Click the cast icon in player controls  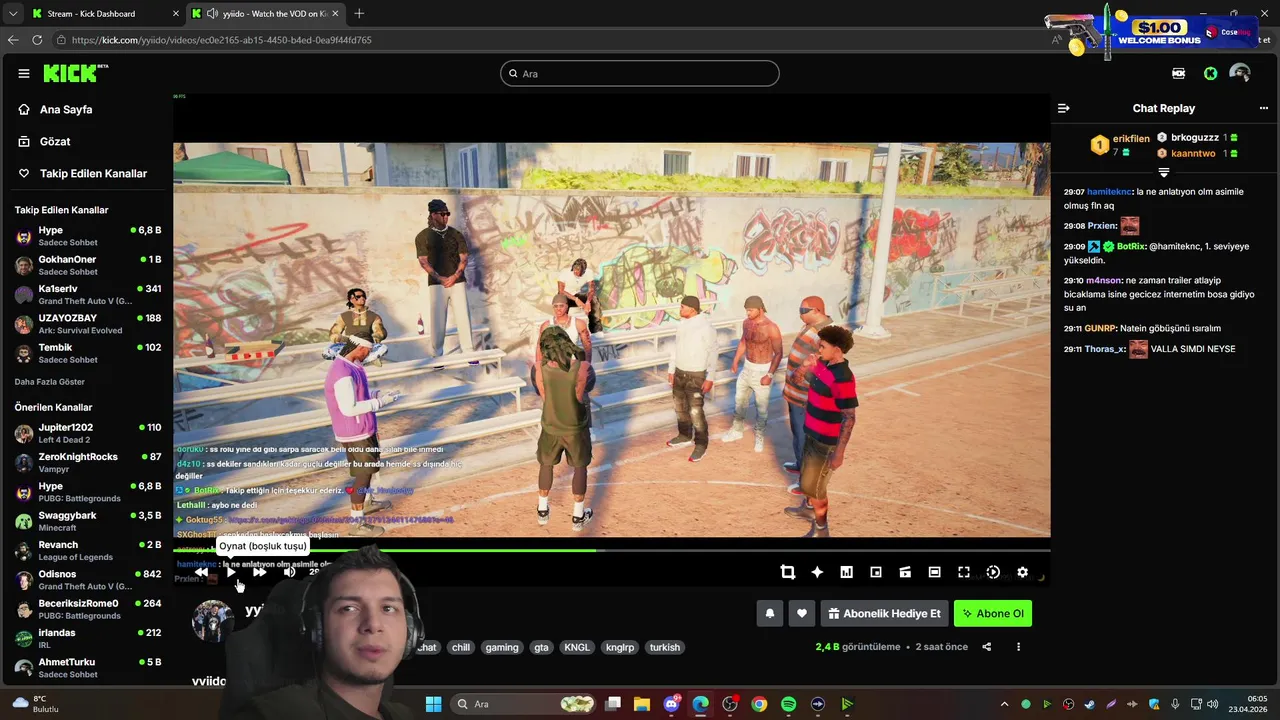905,572
